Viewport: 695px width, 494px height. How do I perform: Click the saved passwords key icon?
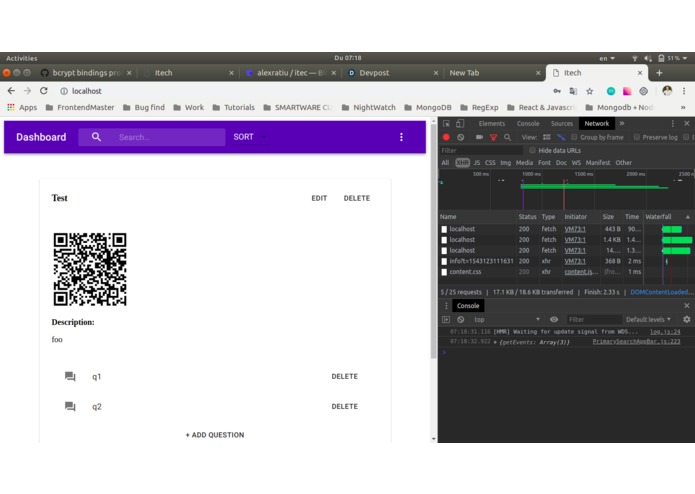coord(557,91)
